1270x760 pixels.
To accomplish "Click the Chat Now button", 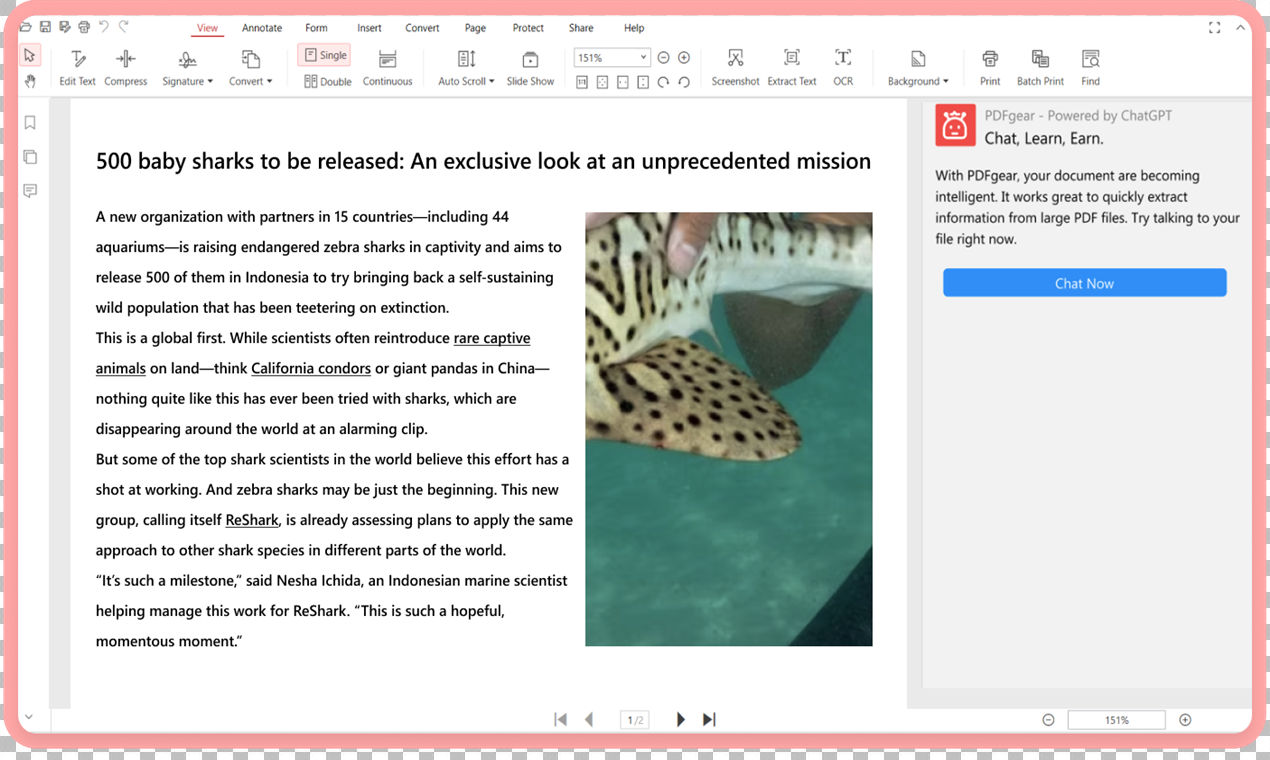I will click(x=1084, y=283).
